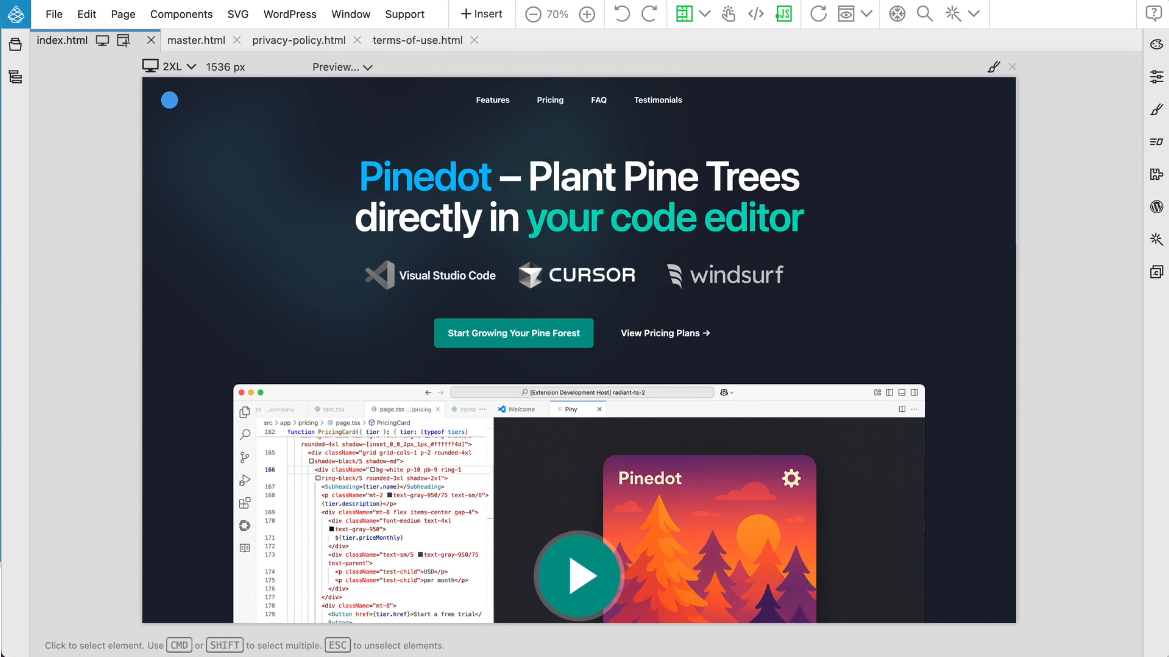Open the puzzle piece panel in right sidebar
This screenshot has width=1169, height=657.
1157,175
